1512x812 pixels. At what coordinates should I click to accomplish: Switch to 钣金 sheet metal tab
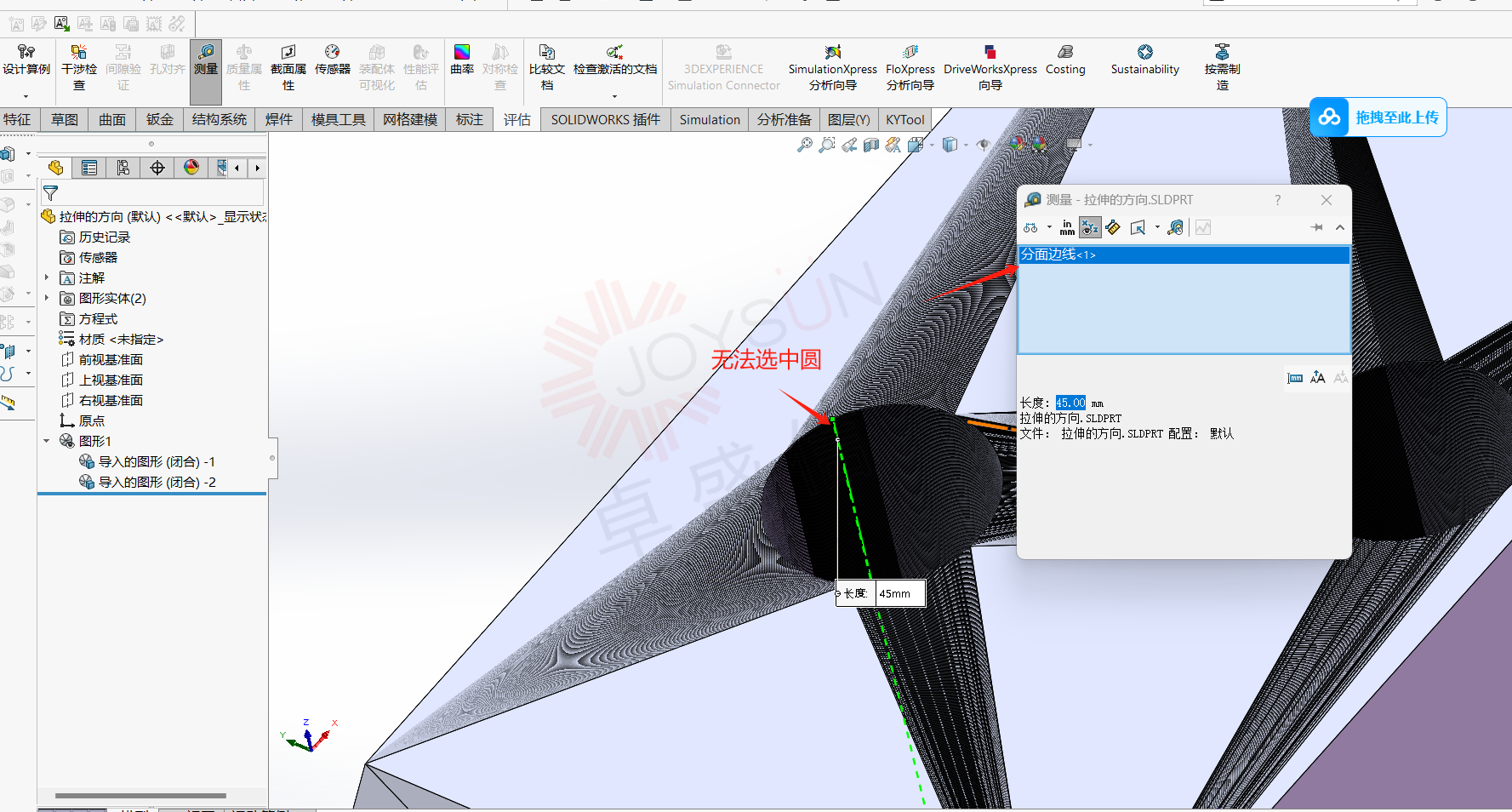[160, 120]
